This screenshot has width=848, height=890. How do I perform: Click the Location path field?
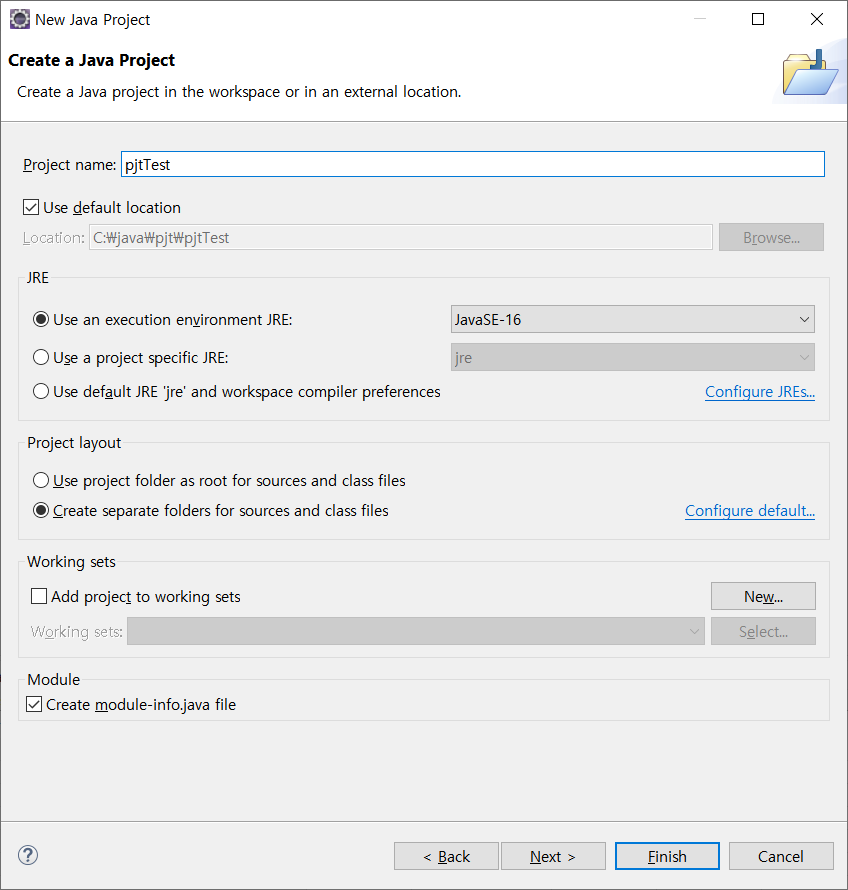pyautogui.click(x=401, y=237)
